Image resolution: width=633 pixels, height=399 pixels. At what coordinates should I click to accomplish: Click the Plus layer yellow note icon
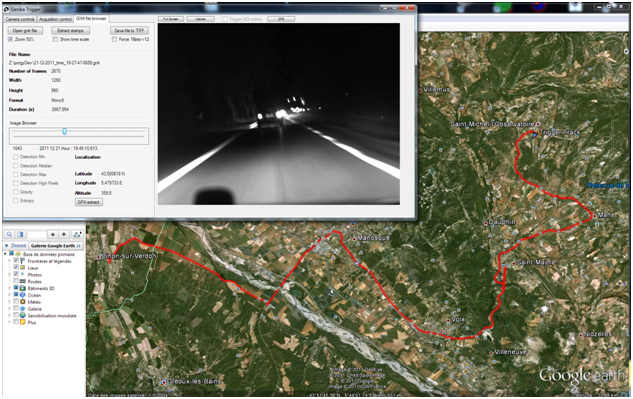point(23,322)
